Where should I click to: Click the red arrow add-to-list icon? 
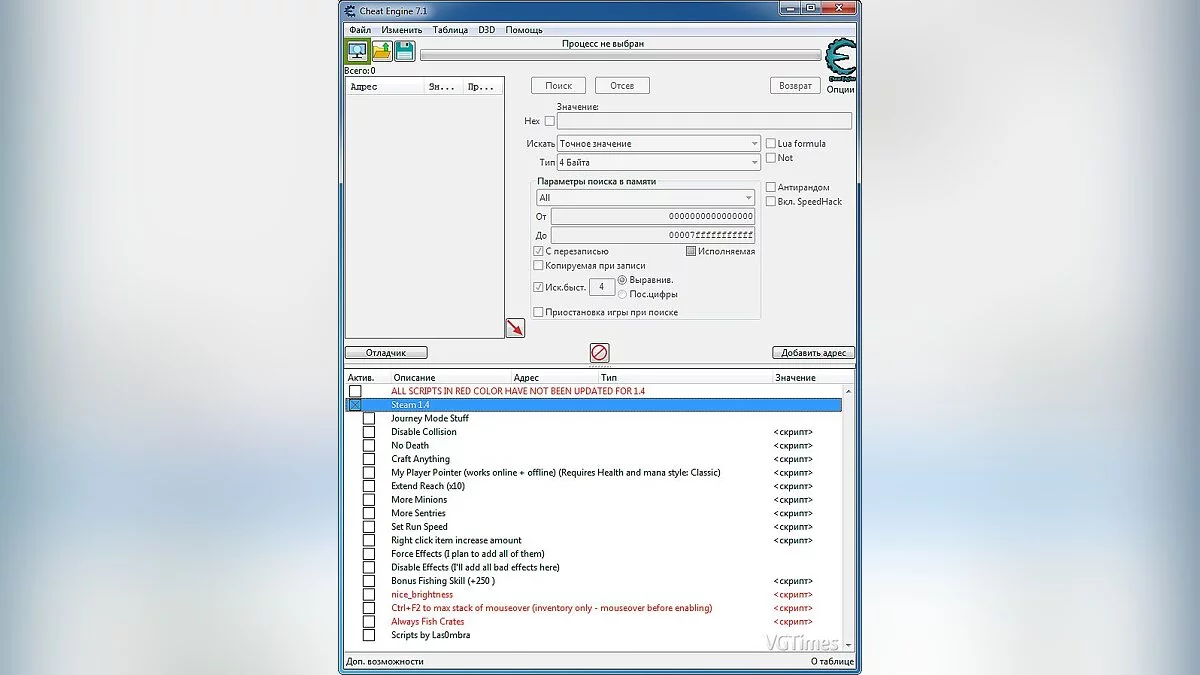point(515,327)
